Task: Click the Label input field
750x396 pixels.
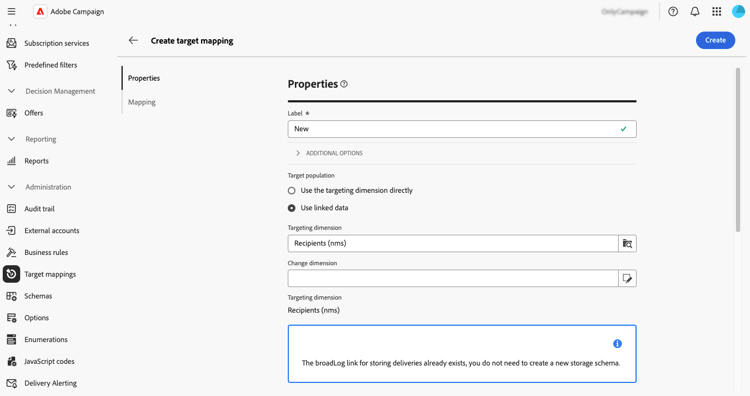Action: click(x=462, y=129)
